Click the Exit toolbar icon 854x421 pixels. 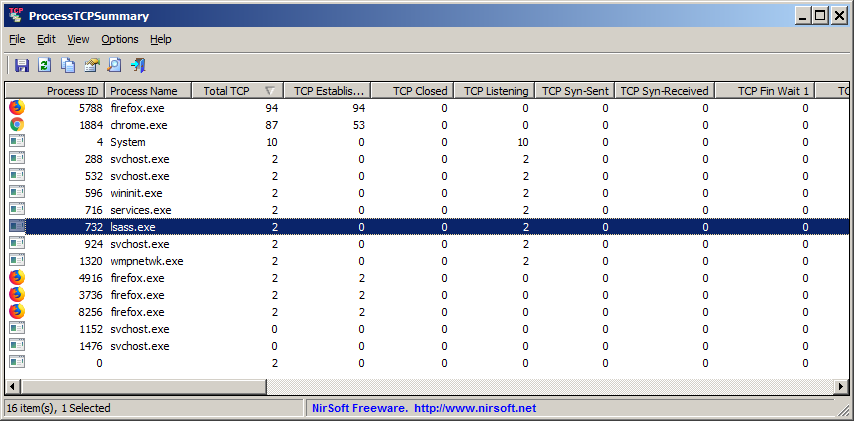click(x=138, y=65)
